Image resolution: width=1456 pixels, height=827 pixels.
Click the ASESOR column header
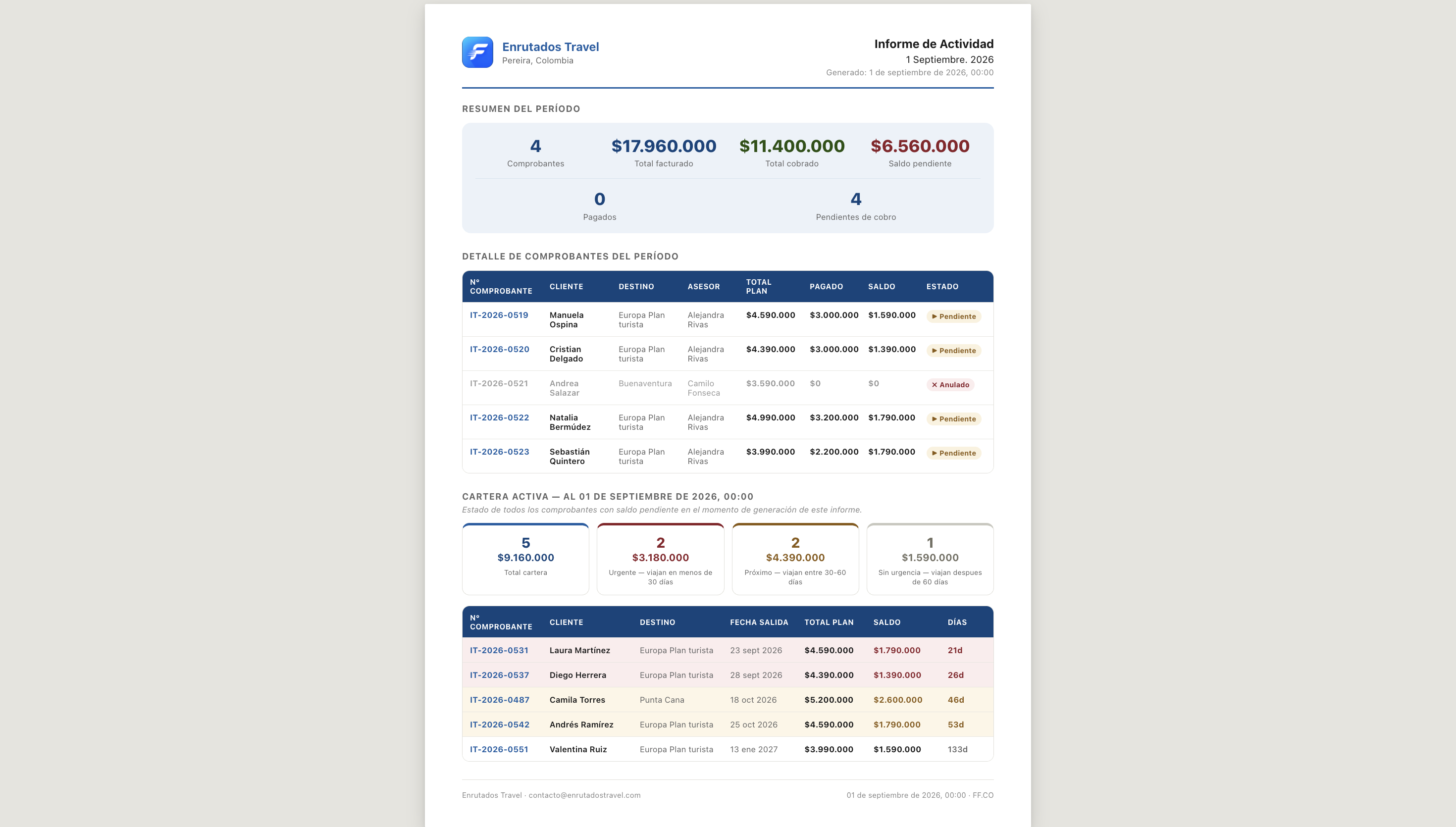pyautogui.click(x=704, y=286)
